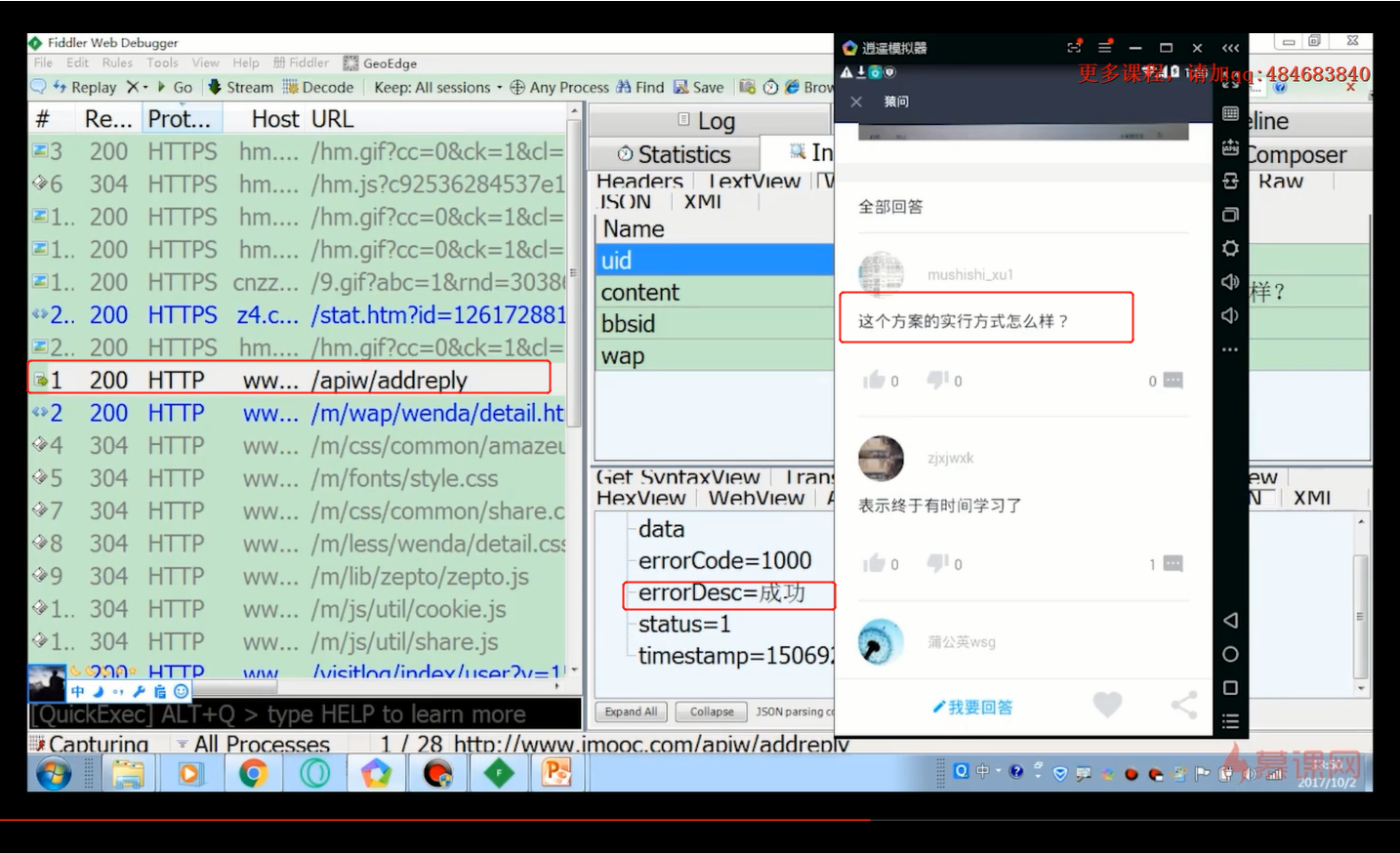The width and height of the screenshot is (1400, 853).
Task: Toggle Capturing in Fiddler status bar
Action: pyautogui.click(x=90, y=744)
